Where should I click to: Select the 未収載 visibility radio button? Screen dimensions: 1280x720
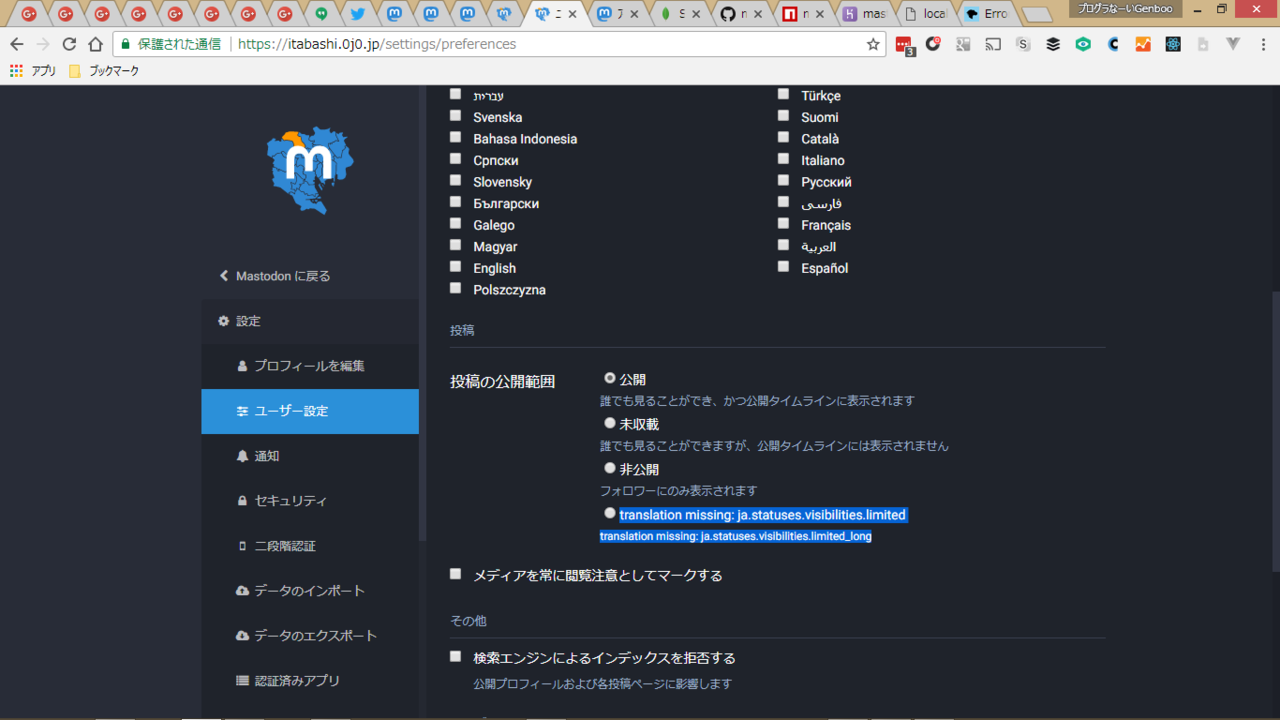coord(609,423)
